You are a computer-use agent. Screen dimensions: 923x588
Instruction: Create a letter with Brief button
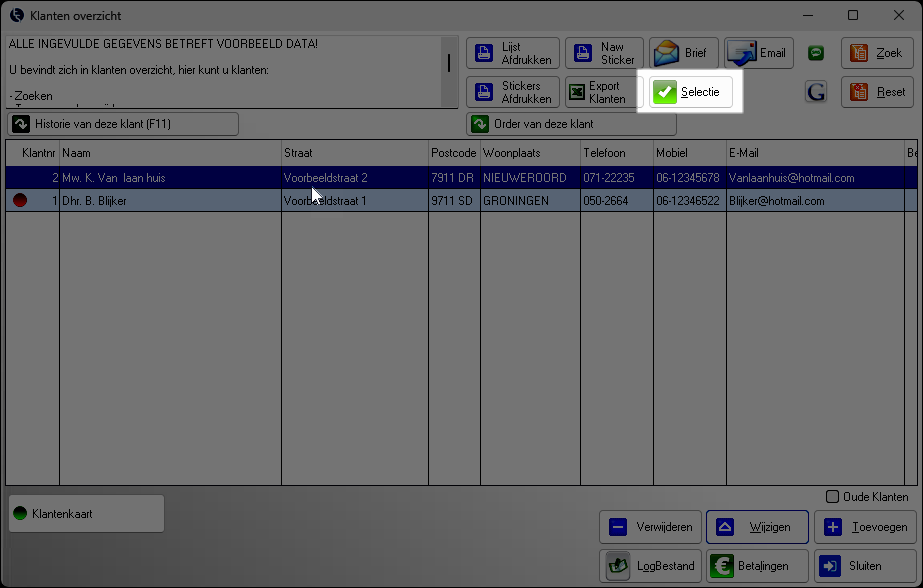pyautogui.click(x=684, y=53)
